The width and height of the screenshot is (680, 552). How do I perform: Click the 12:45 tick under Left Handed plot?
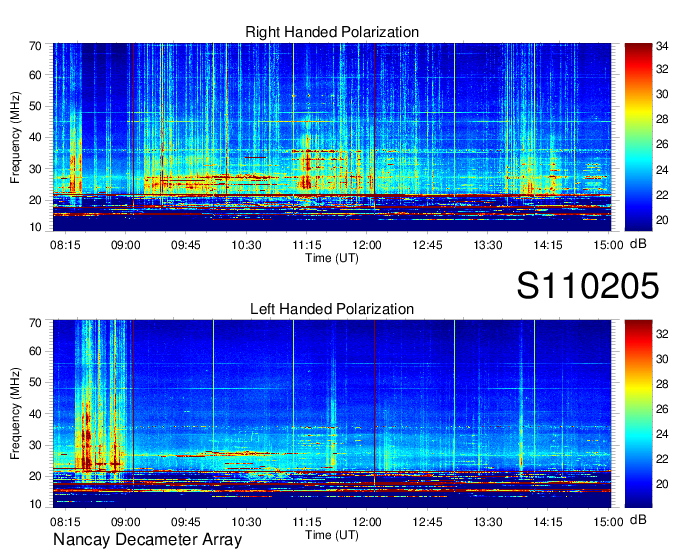click(427, 521)
